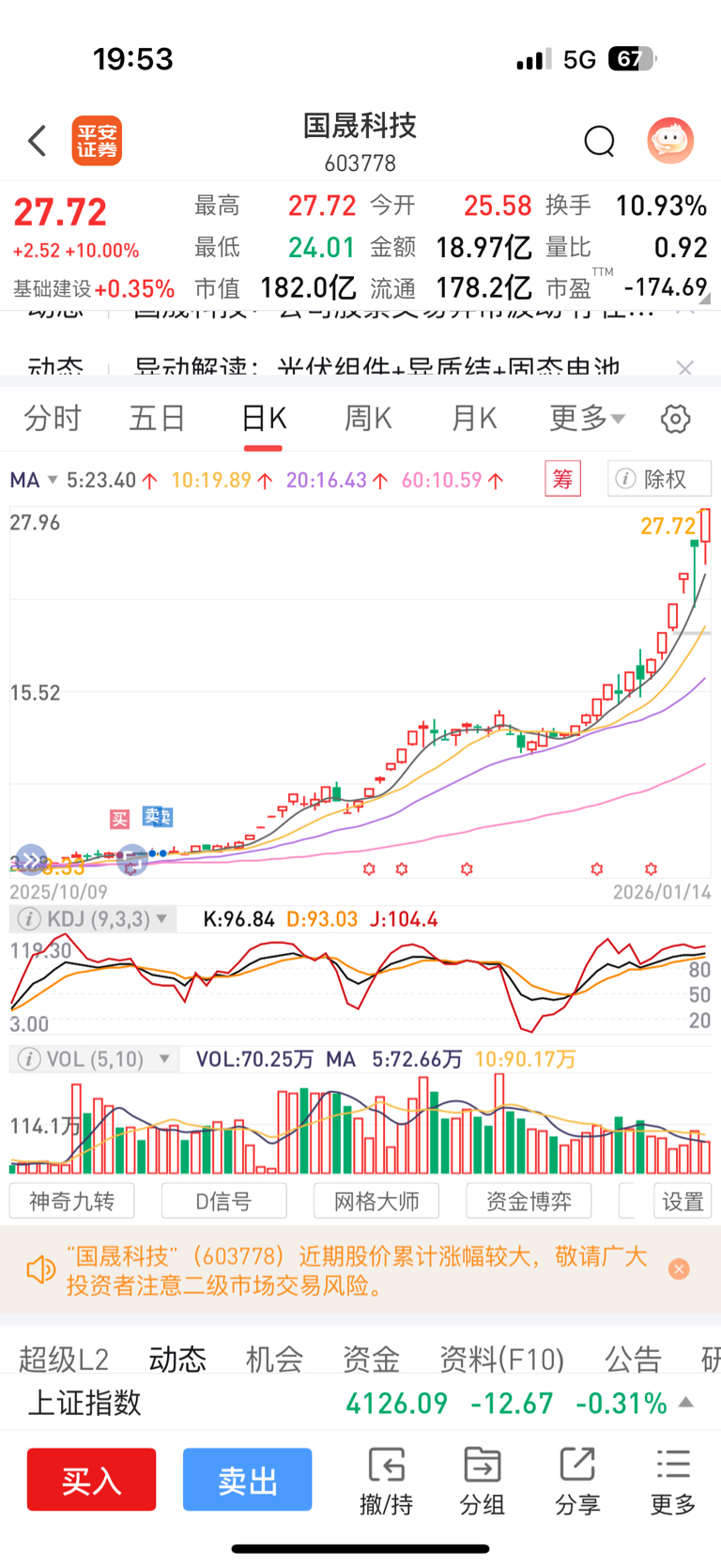Viewport: 721px width, 1568px height.
Task: Open the 公告 tab
Action: tap(633, 1359)
